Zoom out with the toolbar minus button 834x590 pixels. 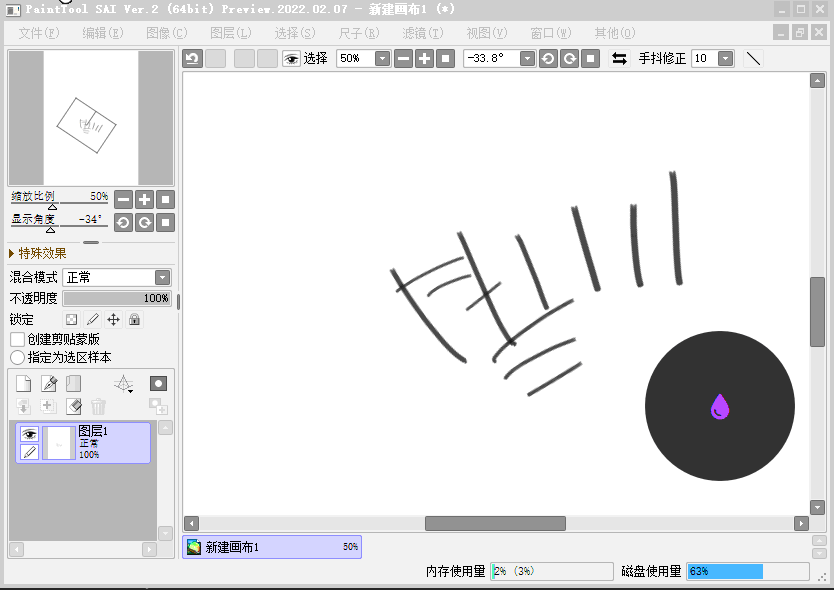pos(404,59)
